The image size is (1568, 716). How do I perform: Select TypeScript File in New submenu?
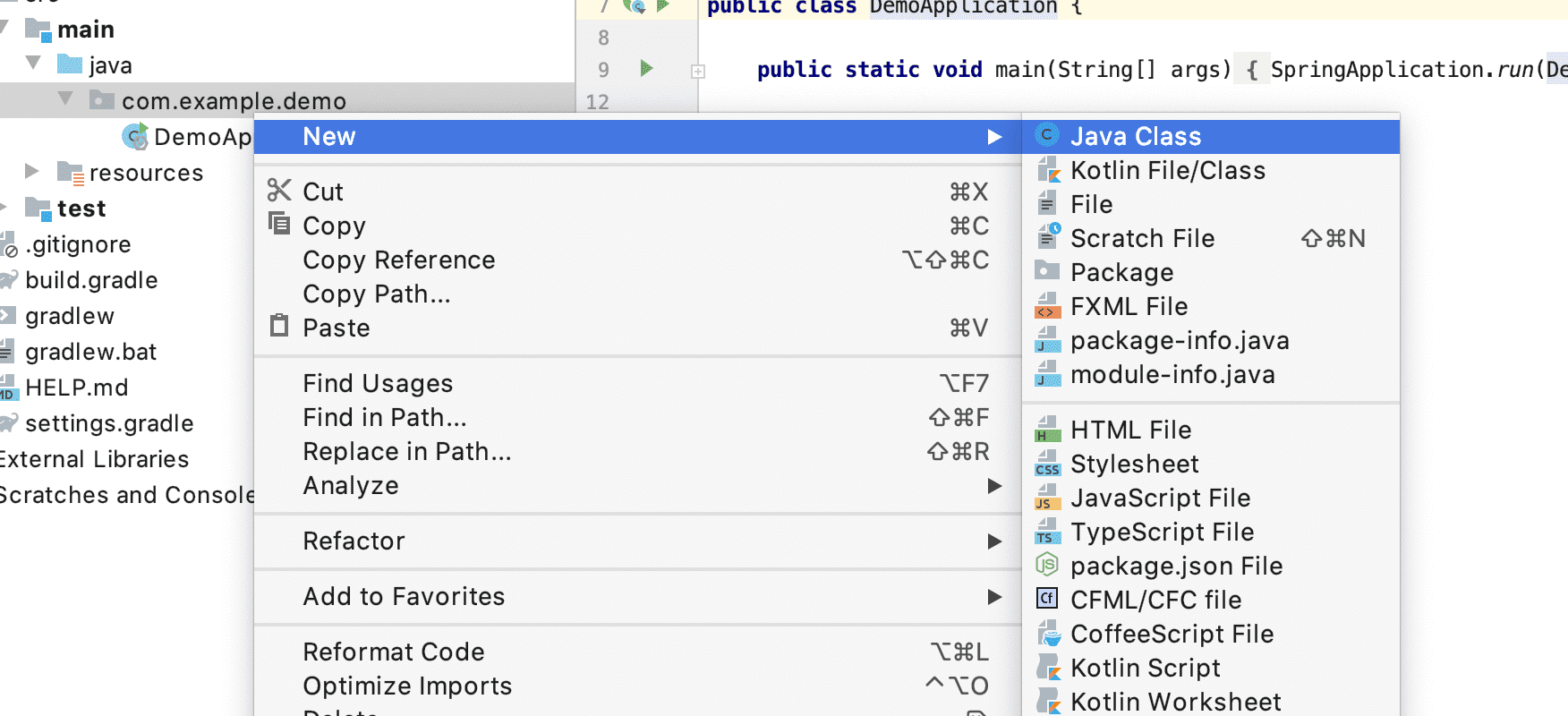click(1162, 532)
